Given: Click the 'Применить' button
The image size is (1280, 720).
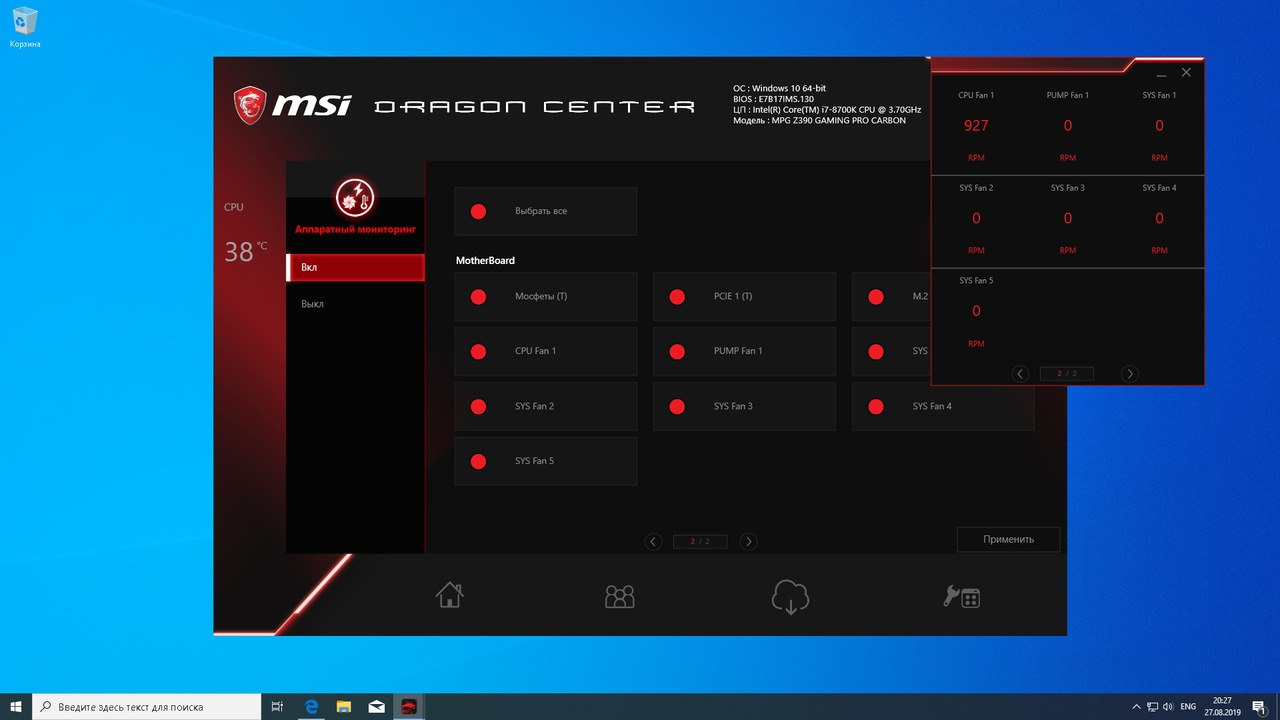Looking at the screenshot, I should click(1008, 539).
